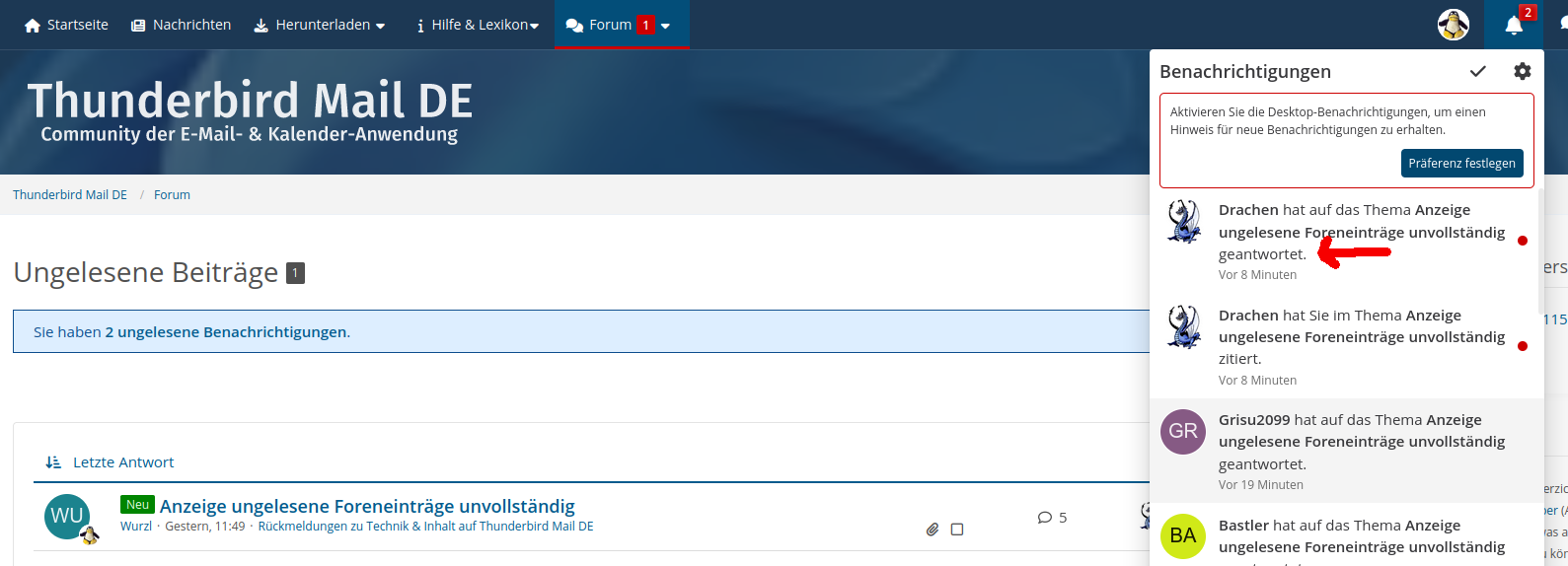Open the notifications bell icon
Image resolution: width=1568 pixels, height=566 pixels.
(1513, 25)
